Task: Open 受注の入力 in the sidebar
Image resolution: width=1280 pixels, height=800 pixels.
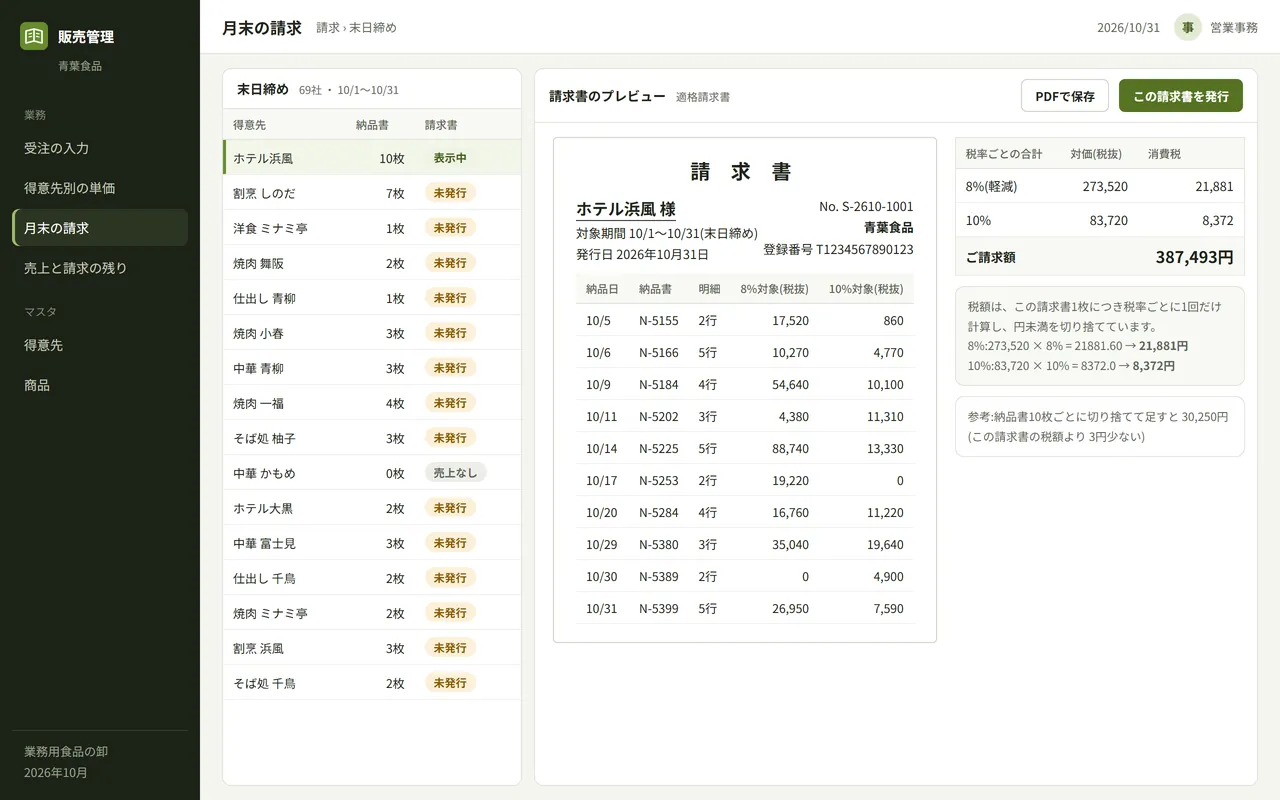Action: [x=100, y=148]
